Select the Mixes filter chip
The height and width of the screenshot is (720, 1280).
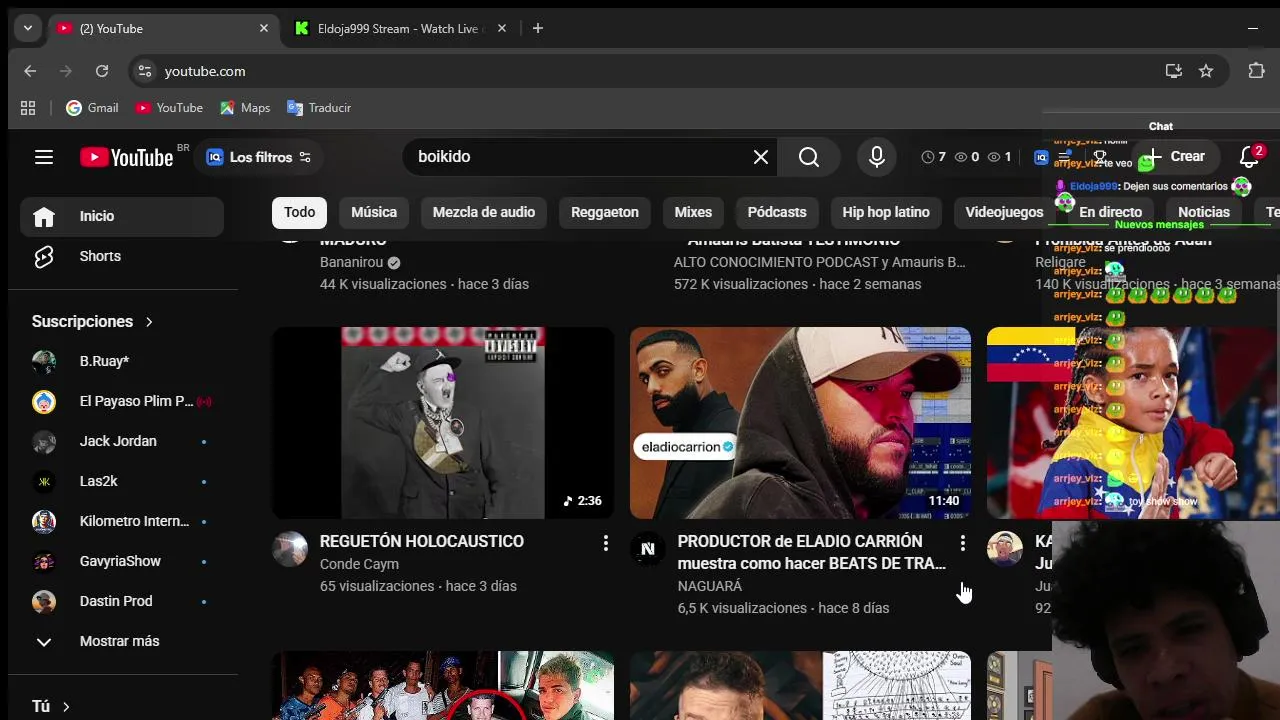click(x=693, y=212)
